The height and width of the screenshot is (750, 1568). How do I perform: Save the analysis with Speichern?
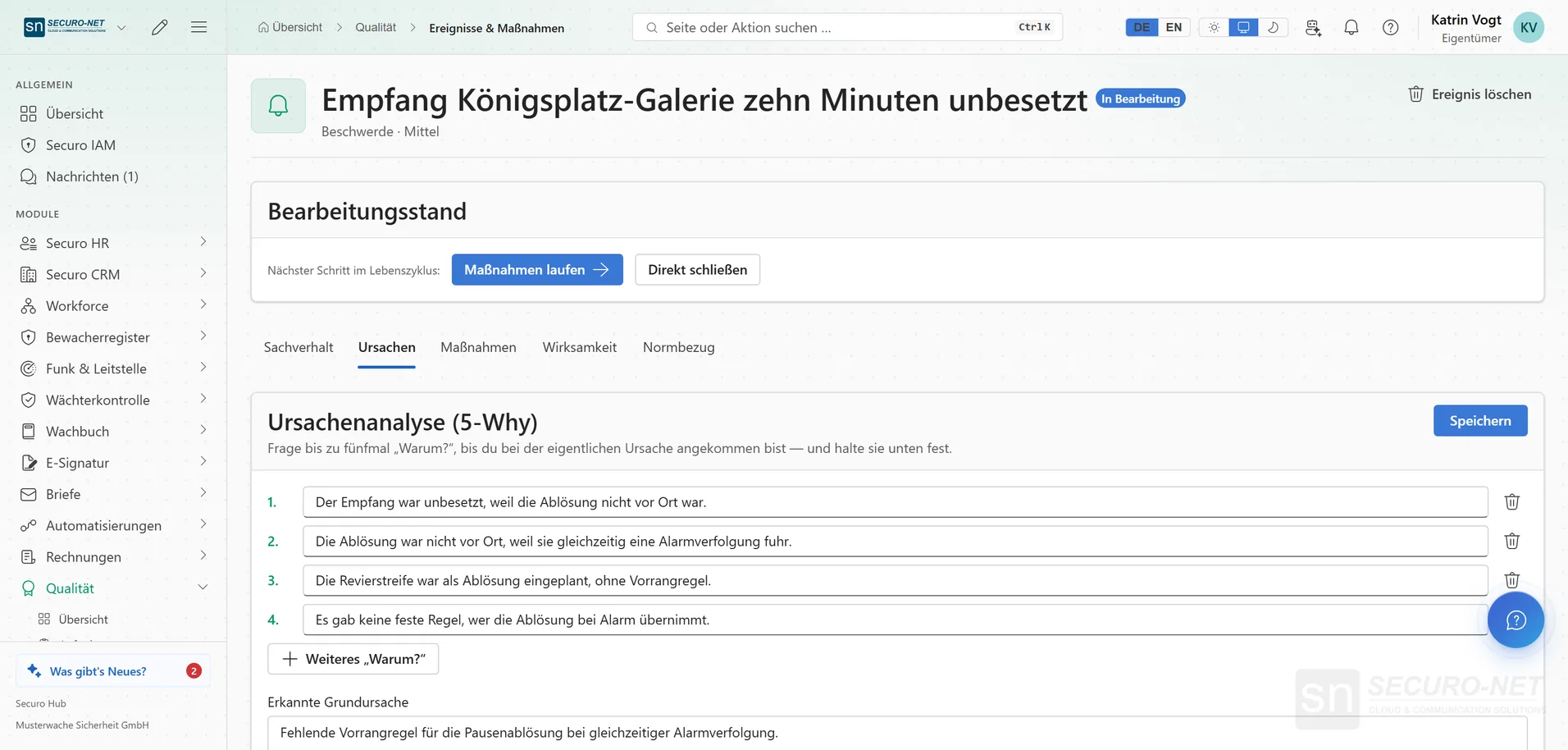click(1480, 421)
